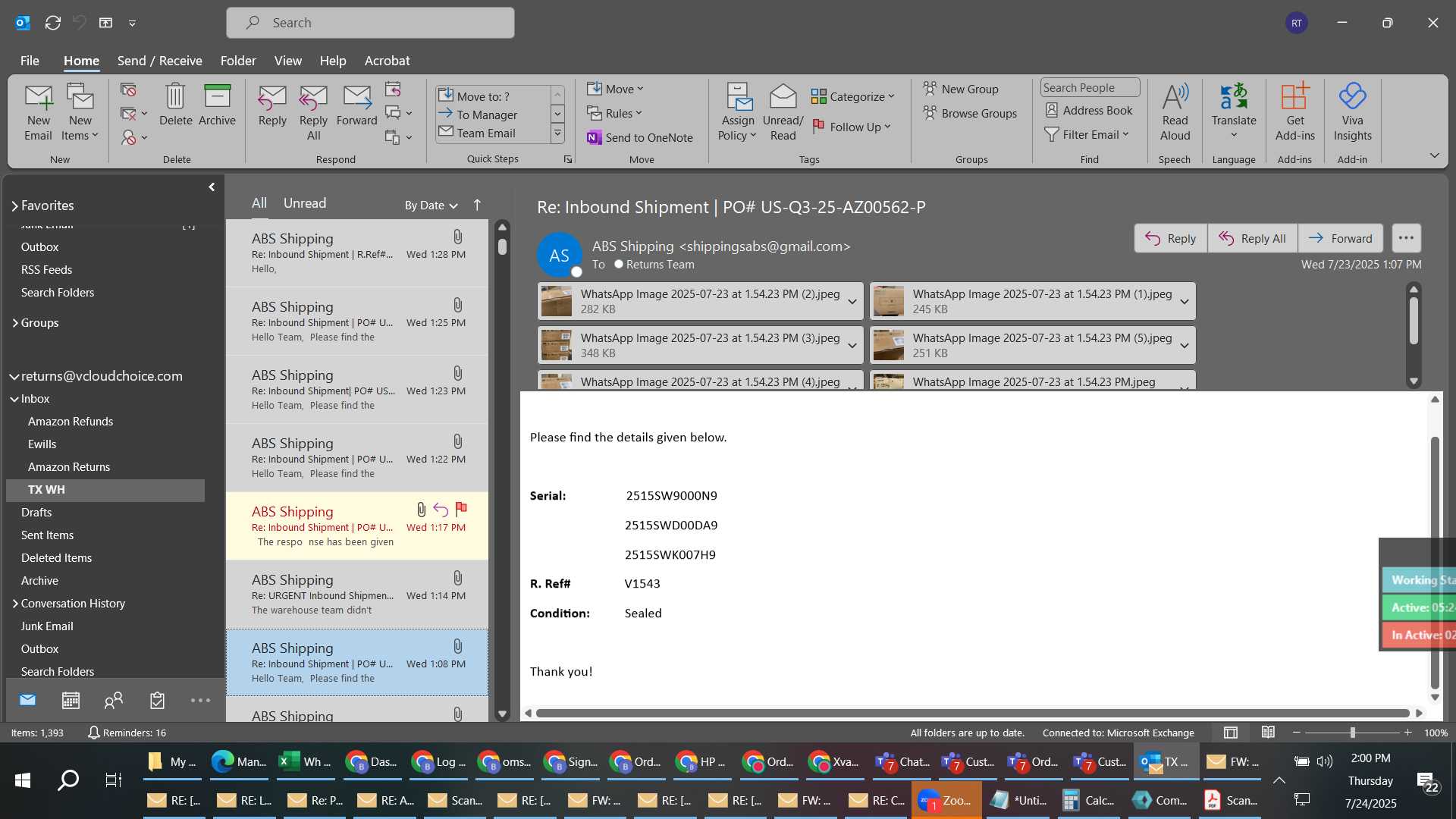1456x819 pixels.
Task: Open the Amazon Returns folder
Action: [x=69, y=467]
